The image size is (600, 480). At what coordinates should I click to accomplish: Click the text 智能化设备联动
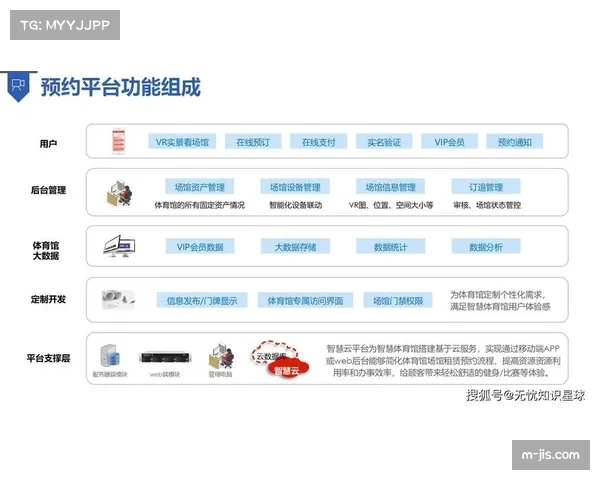click(295, 205)
